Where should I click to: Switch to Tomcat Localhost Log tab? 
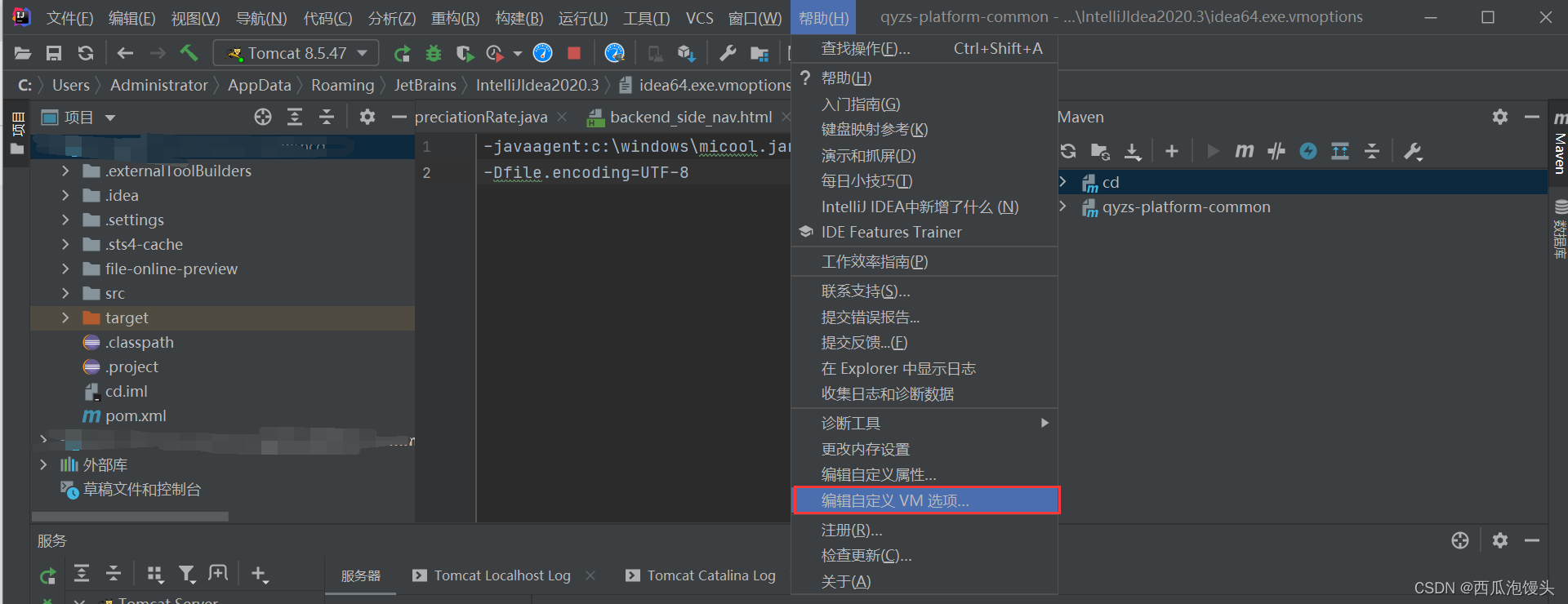pos(501,575)
